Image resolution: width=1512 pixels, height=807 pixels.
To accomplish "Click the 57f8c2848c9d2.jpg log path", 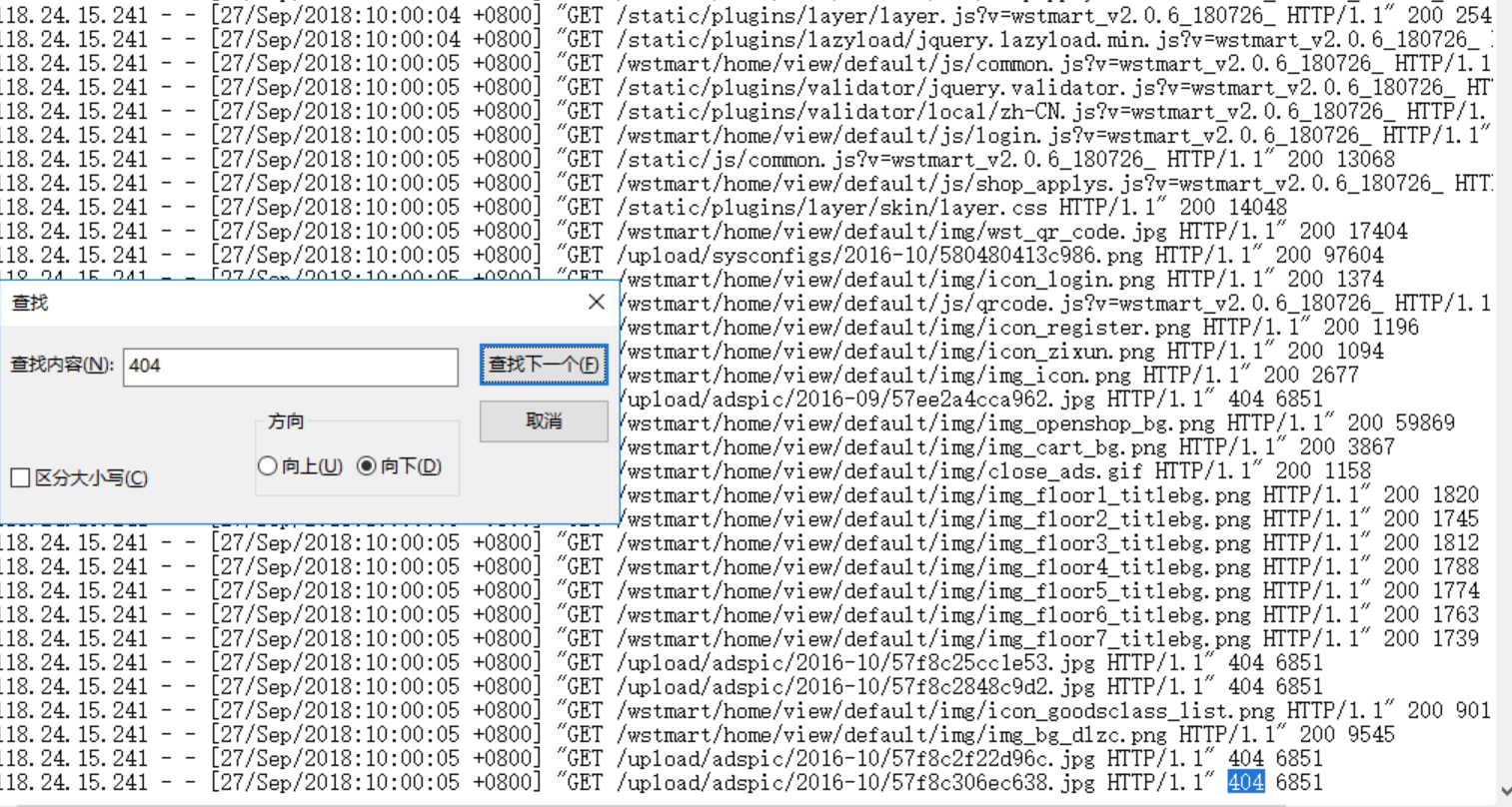I will click(x=855, y=686).
